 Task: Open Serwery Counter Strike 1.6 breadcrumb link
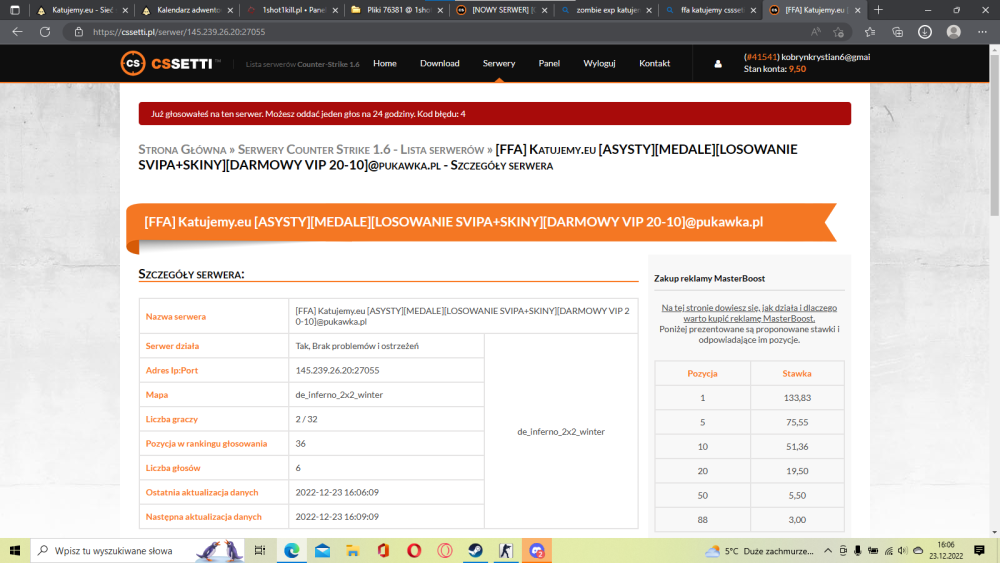(x=361, y=150)
